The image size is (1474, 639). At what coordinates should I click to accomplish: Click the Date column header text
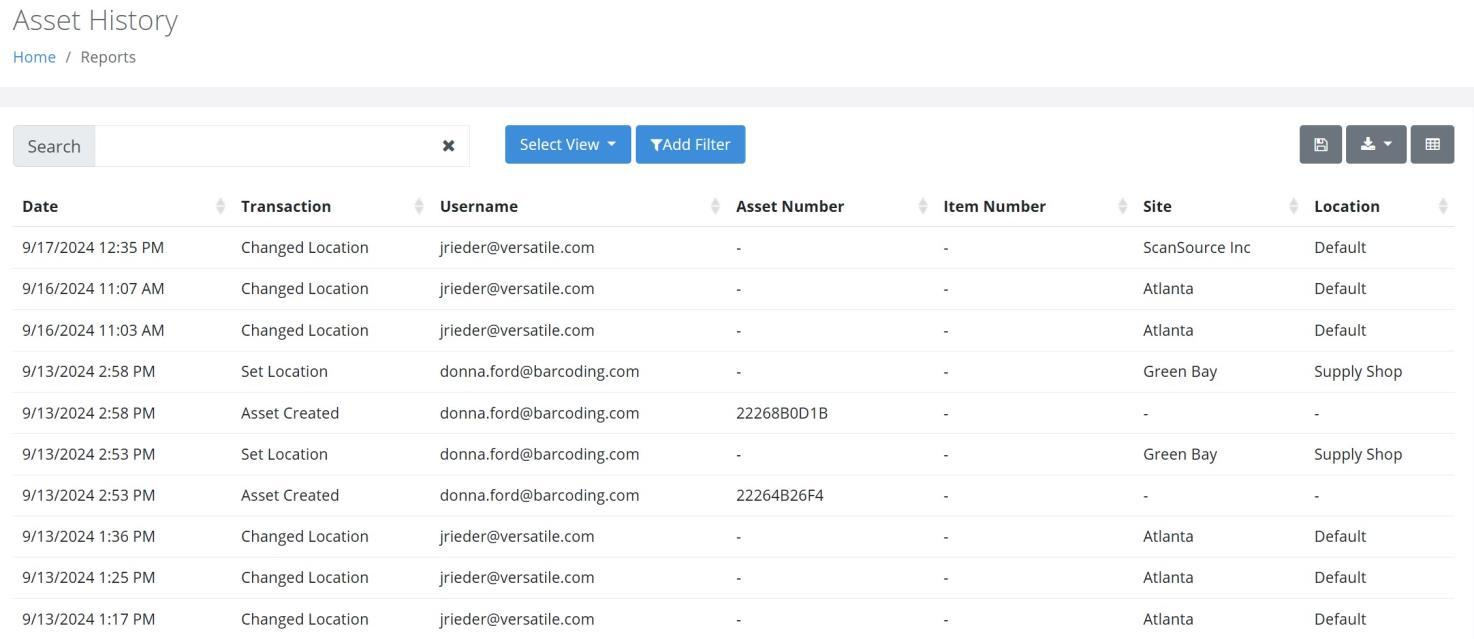pyautogui.click(x=40, y=206)
